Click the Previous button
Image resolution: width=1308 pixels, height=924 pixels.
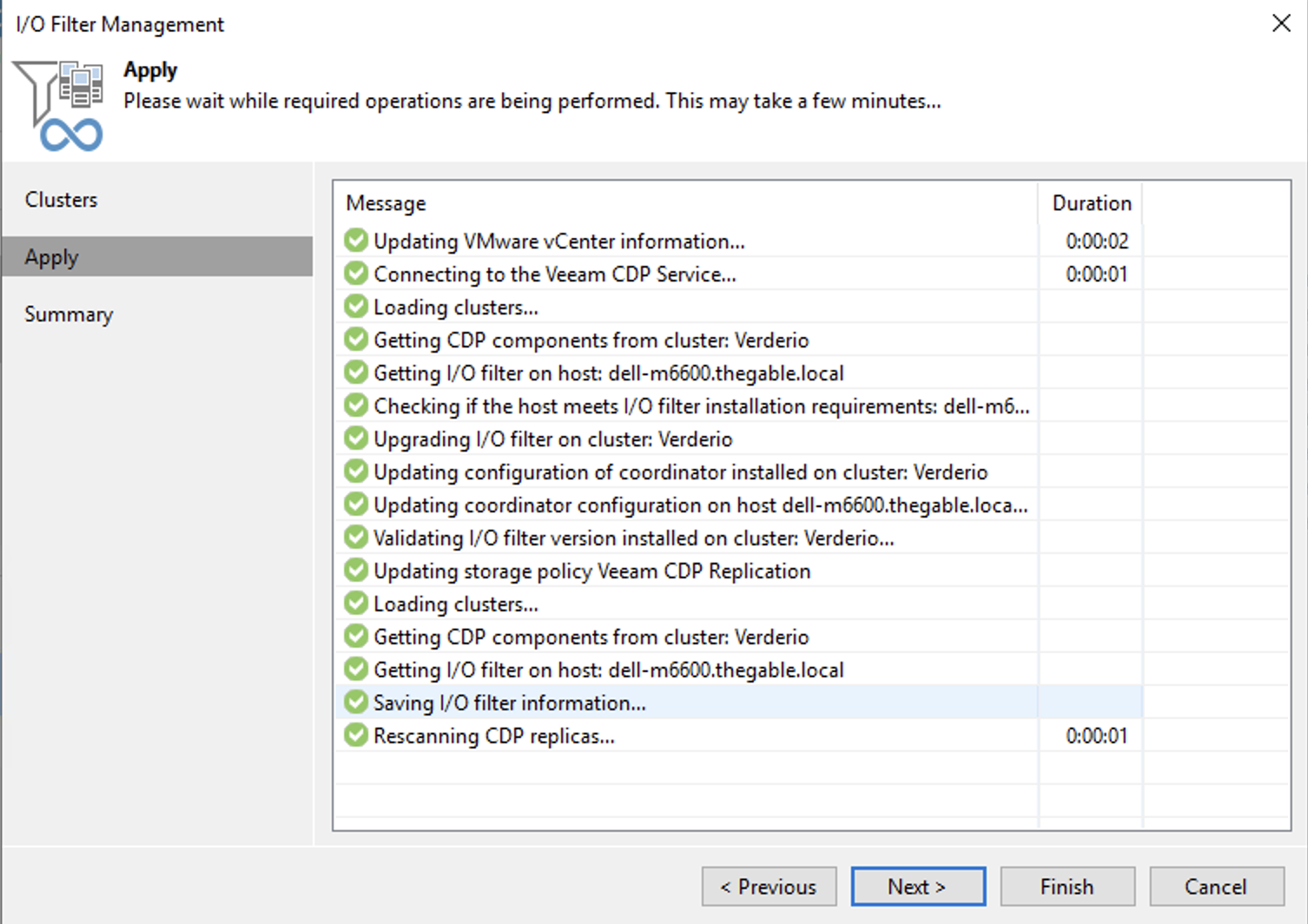coord(769,887)
